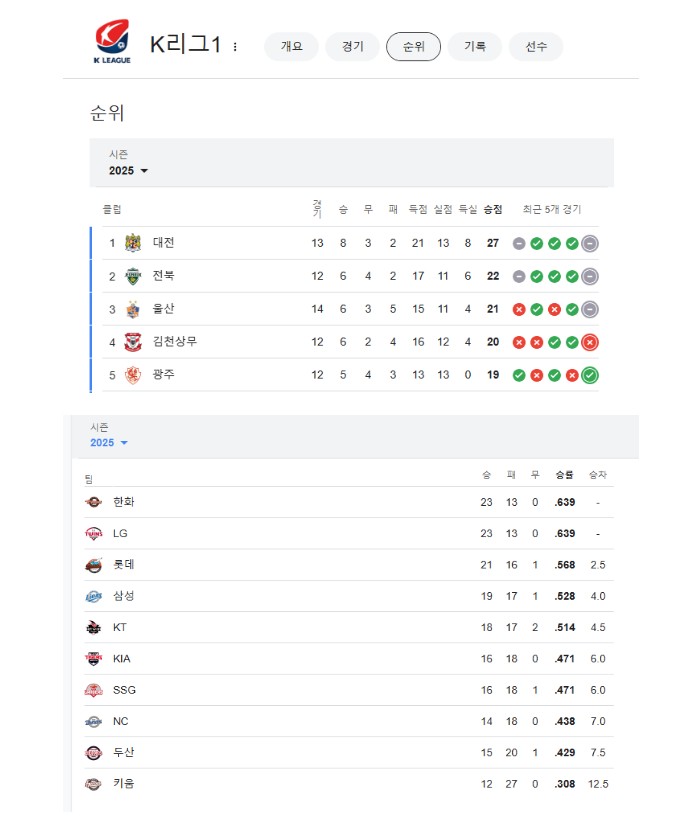Open the baseball 시즌 2025 dropdown
Viewport: 693px width, 825px height.
pos(109,442)
